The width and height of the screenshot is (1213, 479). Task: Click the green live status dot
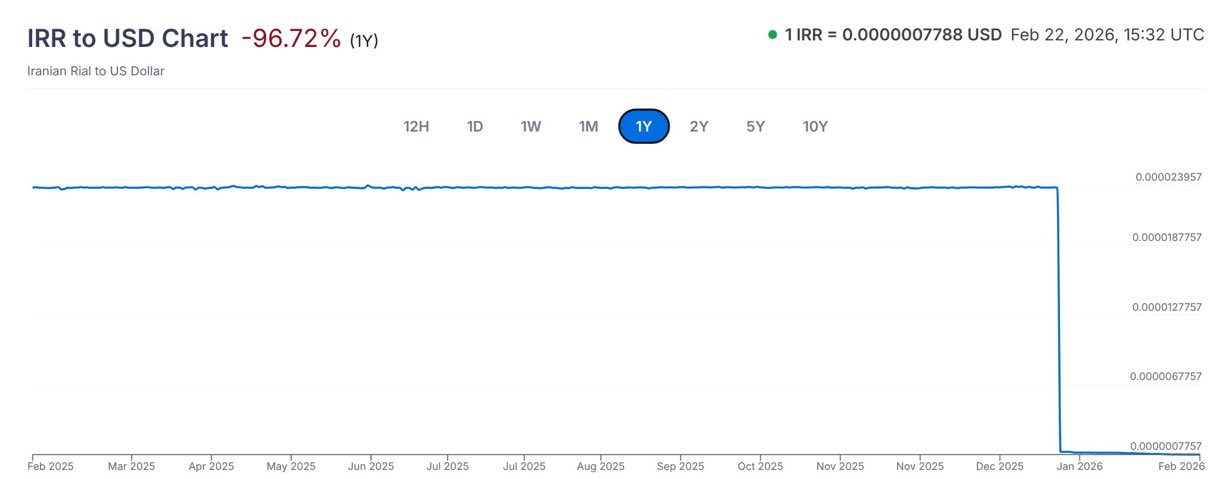point(772,35)
